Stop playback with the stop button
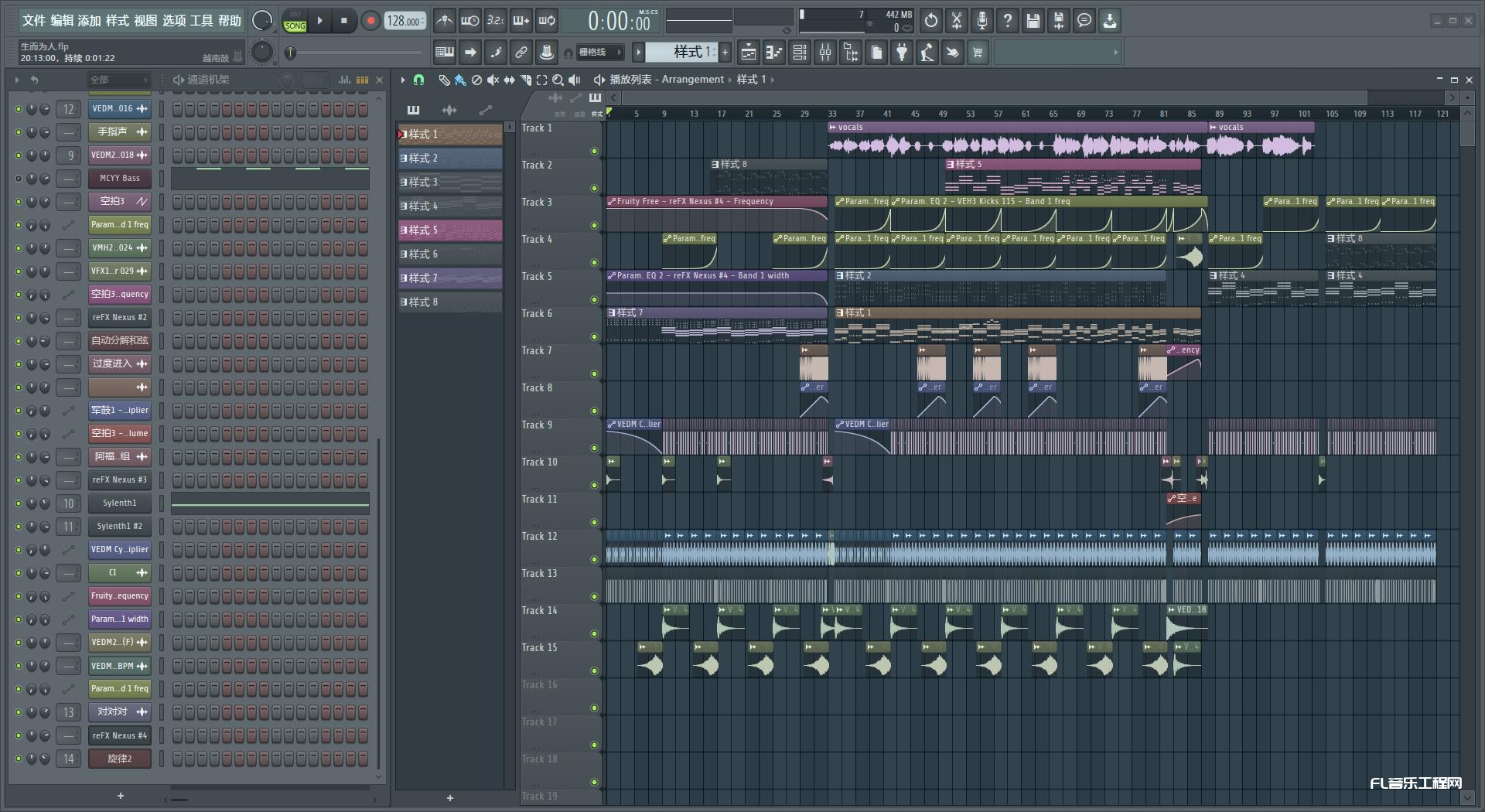This screenshot has height=812, width=1485. (344, 21)
